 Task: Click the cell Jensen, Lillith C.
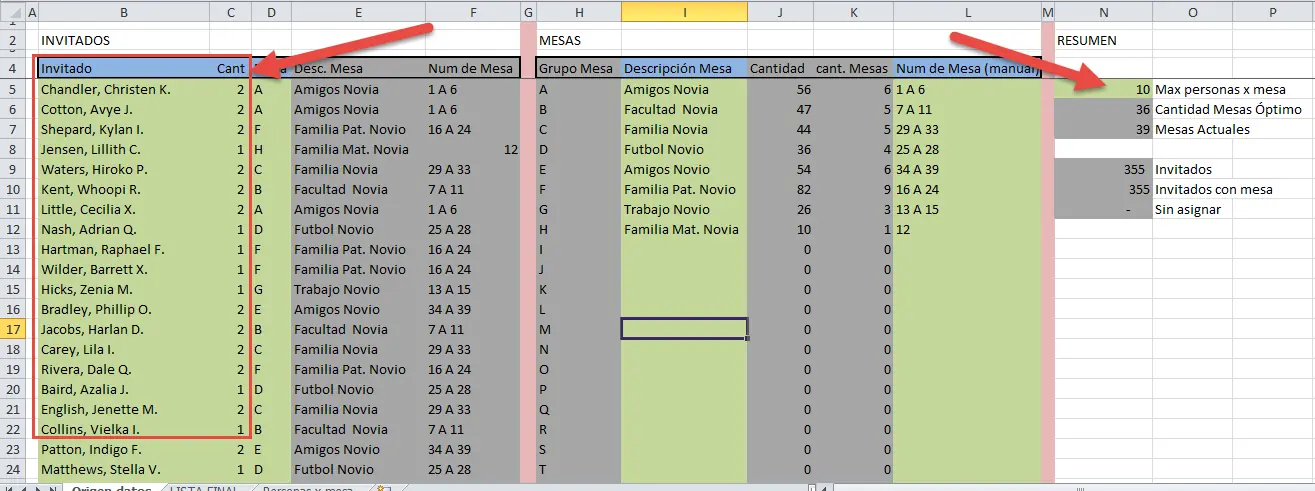tap(124, 149)
